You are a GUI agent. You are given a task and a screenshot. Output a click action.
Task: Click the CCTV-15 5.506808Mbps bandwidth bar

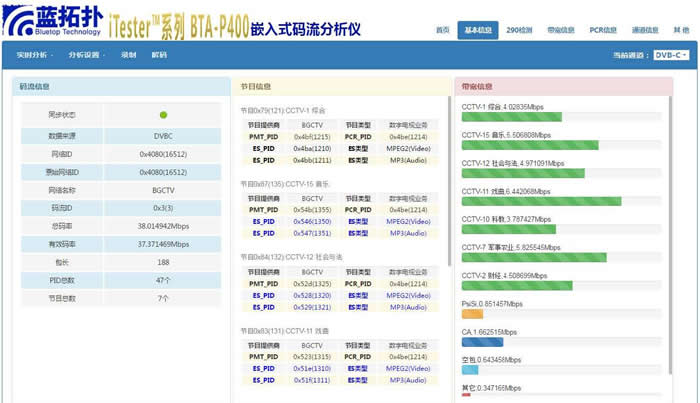tap(530, 145)
